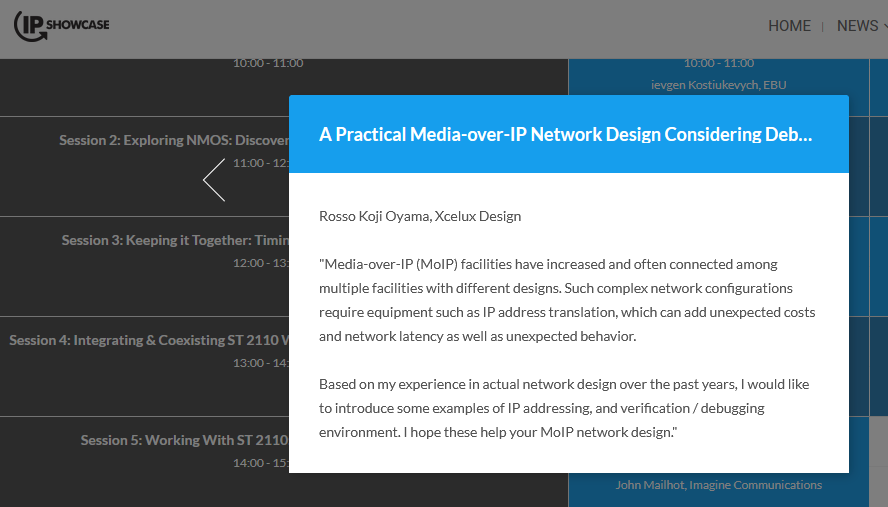Screen dimensions: 888x507
Task: Click the IP Showcase logo
Action: (61, 26)
